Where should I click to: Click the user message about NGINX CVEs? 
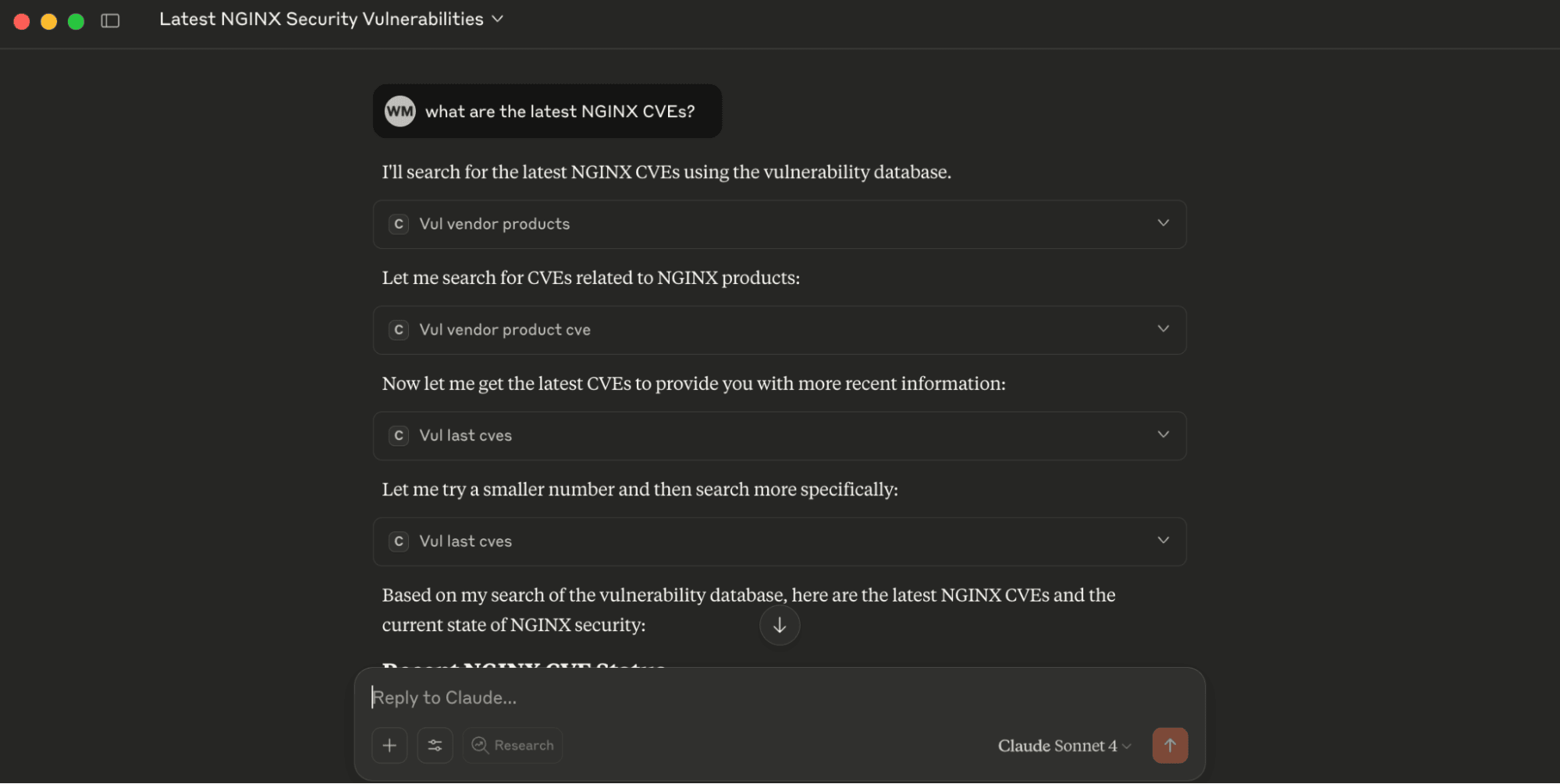point(560,112)
